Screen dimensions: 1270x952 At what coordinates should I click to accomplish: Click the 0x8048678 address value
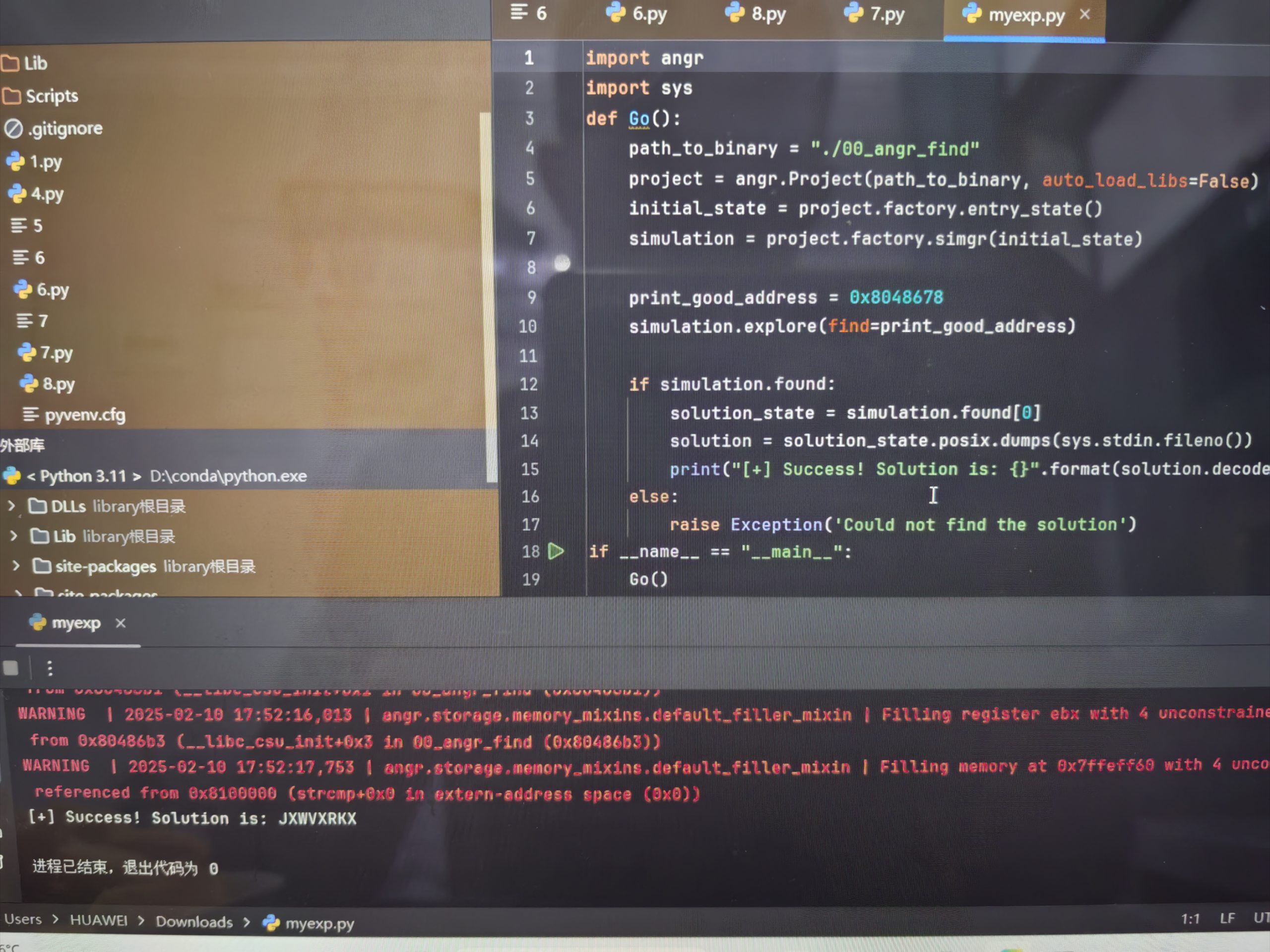tap(896, 297)
